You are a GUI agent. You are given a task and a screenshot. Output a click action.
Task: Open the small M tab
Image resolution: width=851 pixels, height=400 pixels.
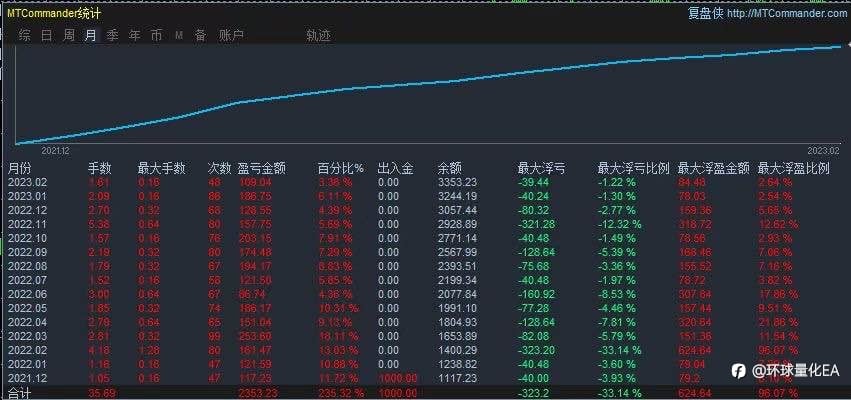point(179,36)
